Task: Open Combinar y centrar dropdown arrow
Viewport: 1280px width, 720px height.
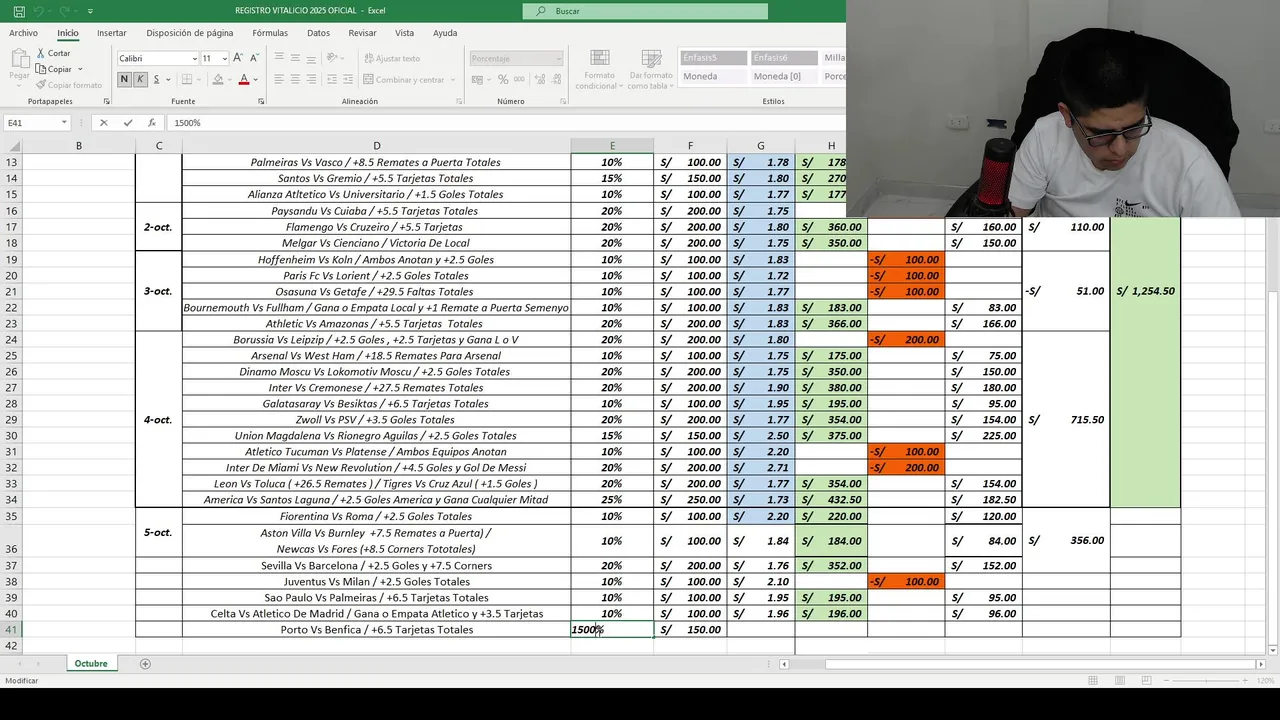Action: 452,79
